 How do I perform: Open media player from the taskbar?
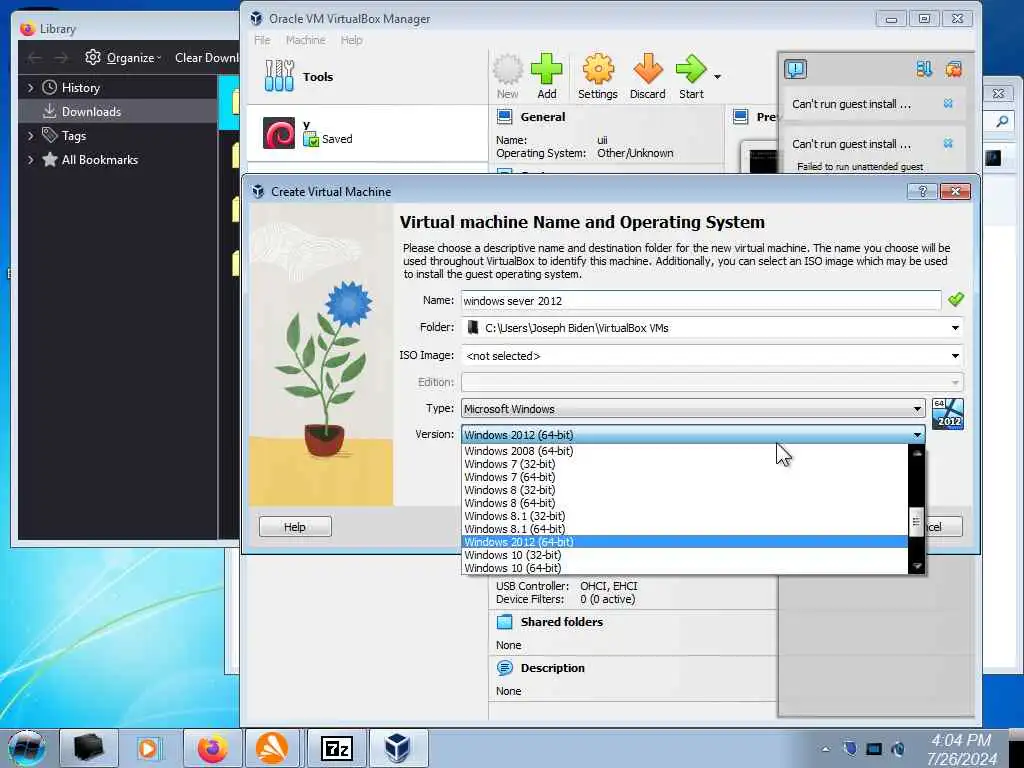[148, 748]
